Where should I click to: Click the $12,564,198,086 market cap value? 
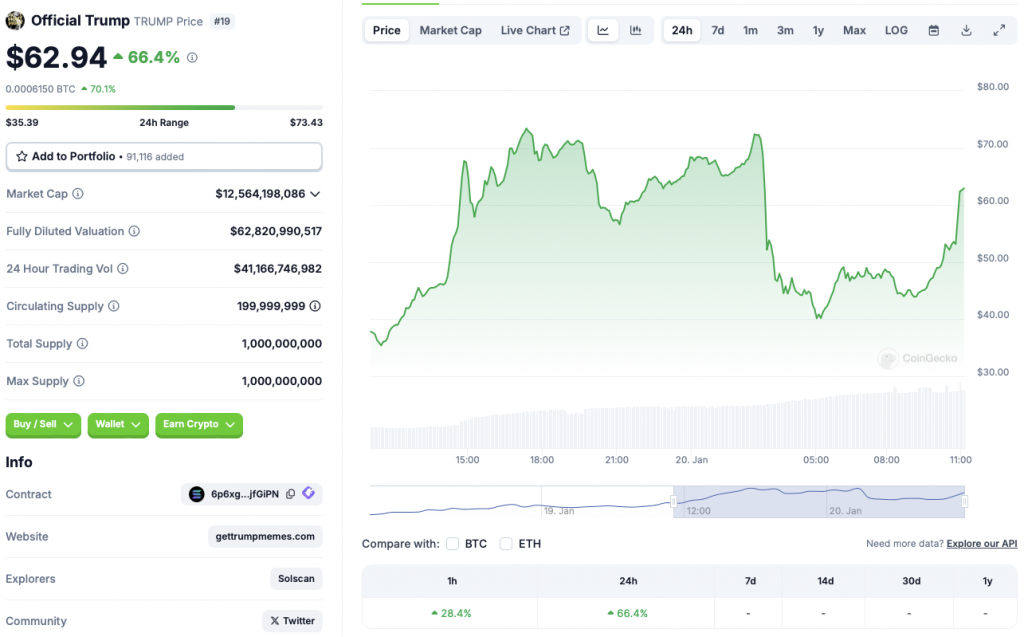coord(260,193)
